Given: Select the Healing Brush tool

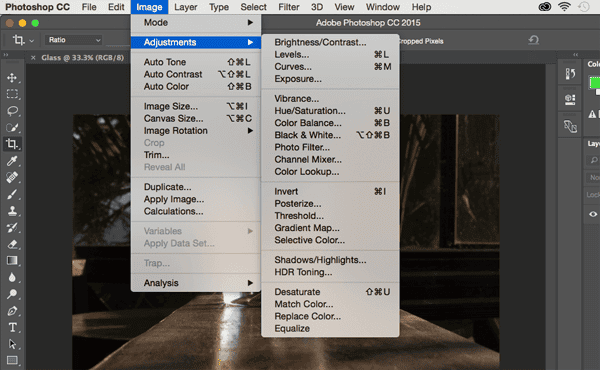Looking at the screenshot, I should (12, 177).
